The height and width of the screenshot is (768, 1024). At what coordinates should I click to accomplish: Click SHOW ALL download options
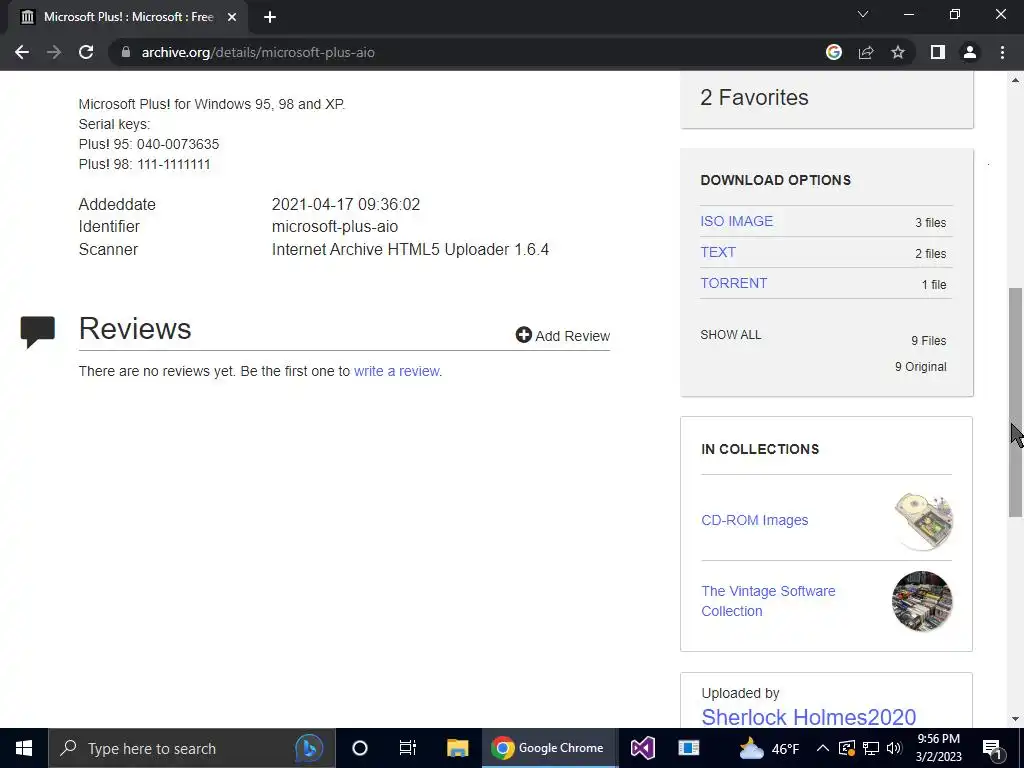pyautogui.click(x=730, y=334)
